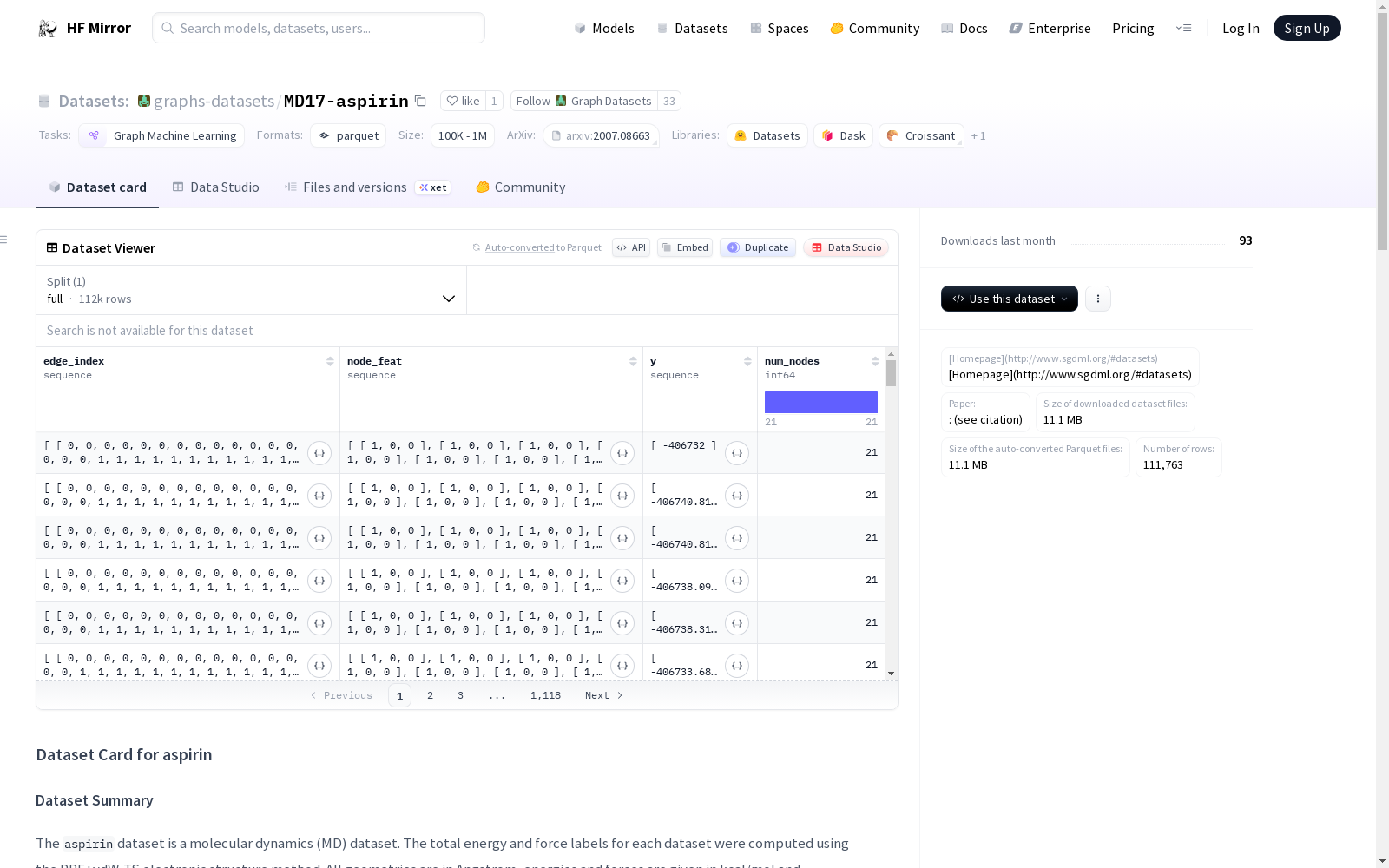
Task: Open more options three-dot menu
Action: click(x=1098, y=299)
